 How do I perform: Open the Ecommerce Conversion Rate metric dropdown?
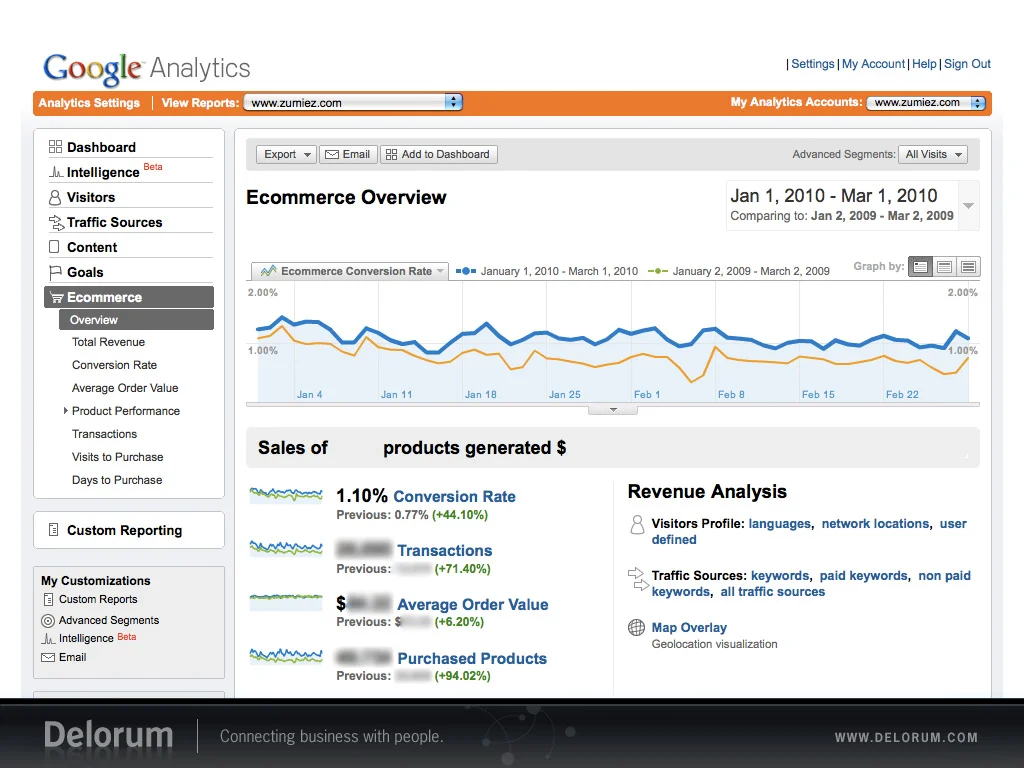(350, 271)
